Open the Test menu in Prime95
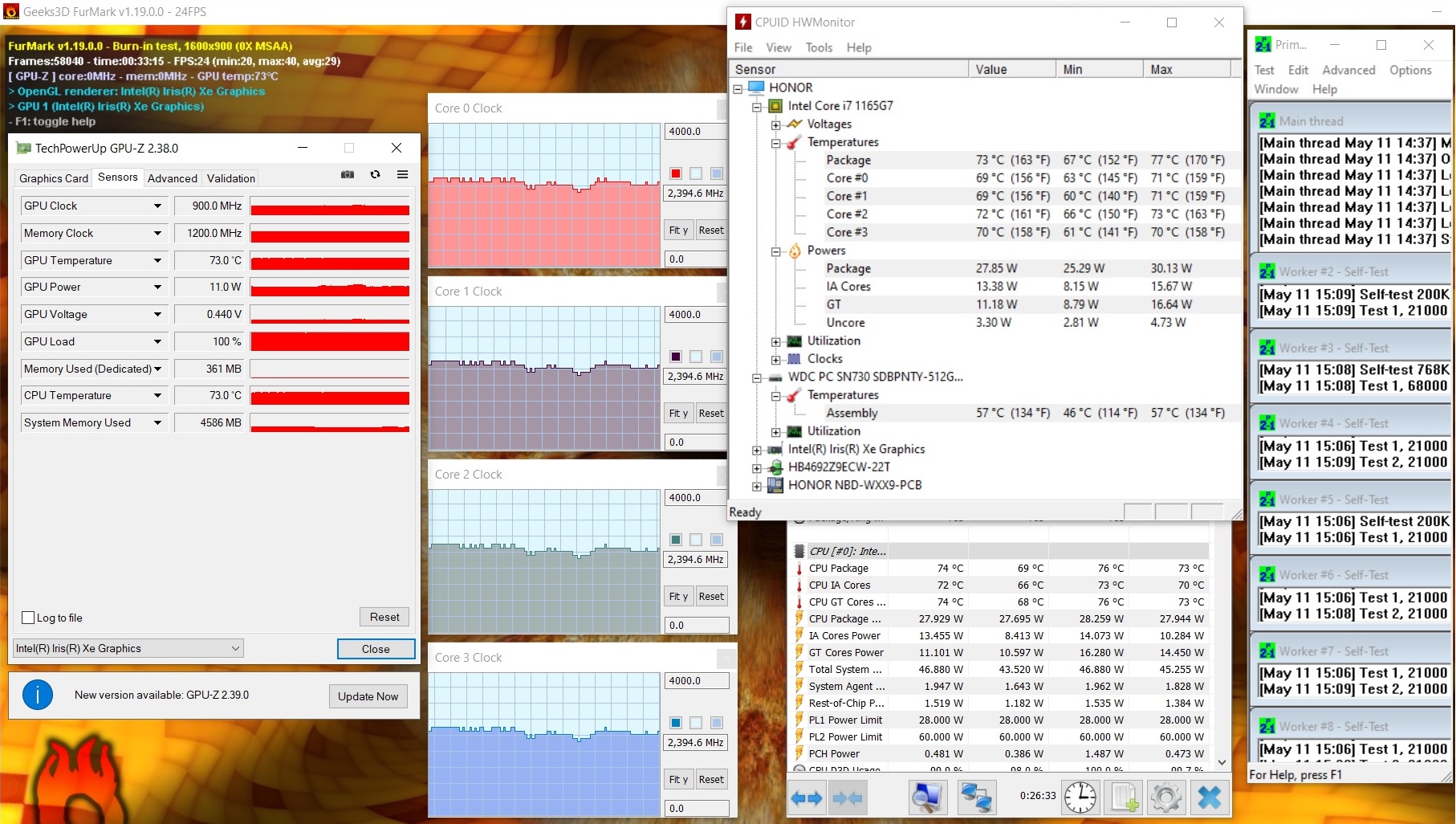This screenshot has height=824, width=1456. [x=1264, y=70]
